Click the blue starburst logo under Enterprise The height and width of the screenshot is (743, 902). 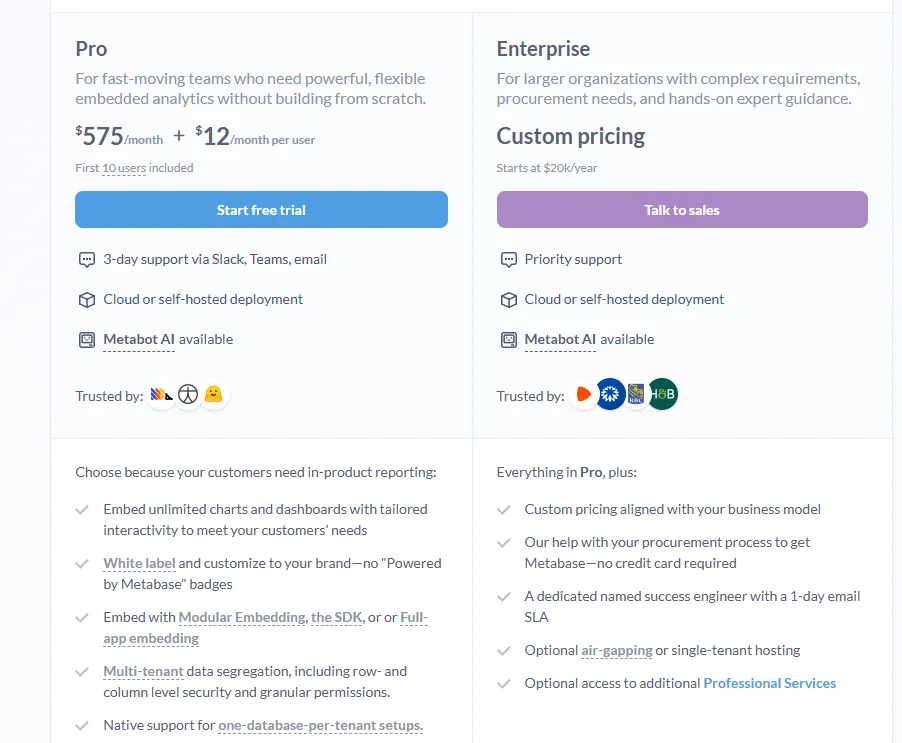(610, 395)
